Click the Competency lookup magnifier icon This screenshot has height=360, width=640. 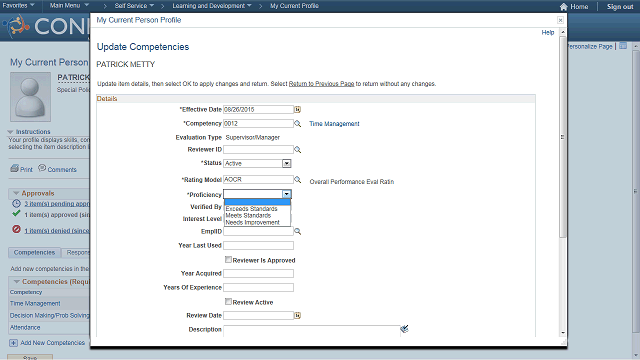point(298,123)
